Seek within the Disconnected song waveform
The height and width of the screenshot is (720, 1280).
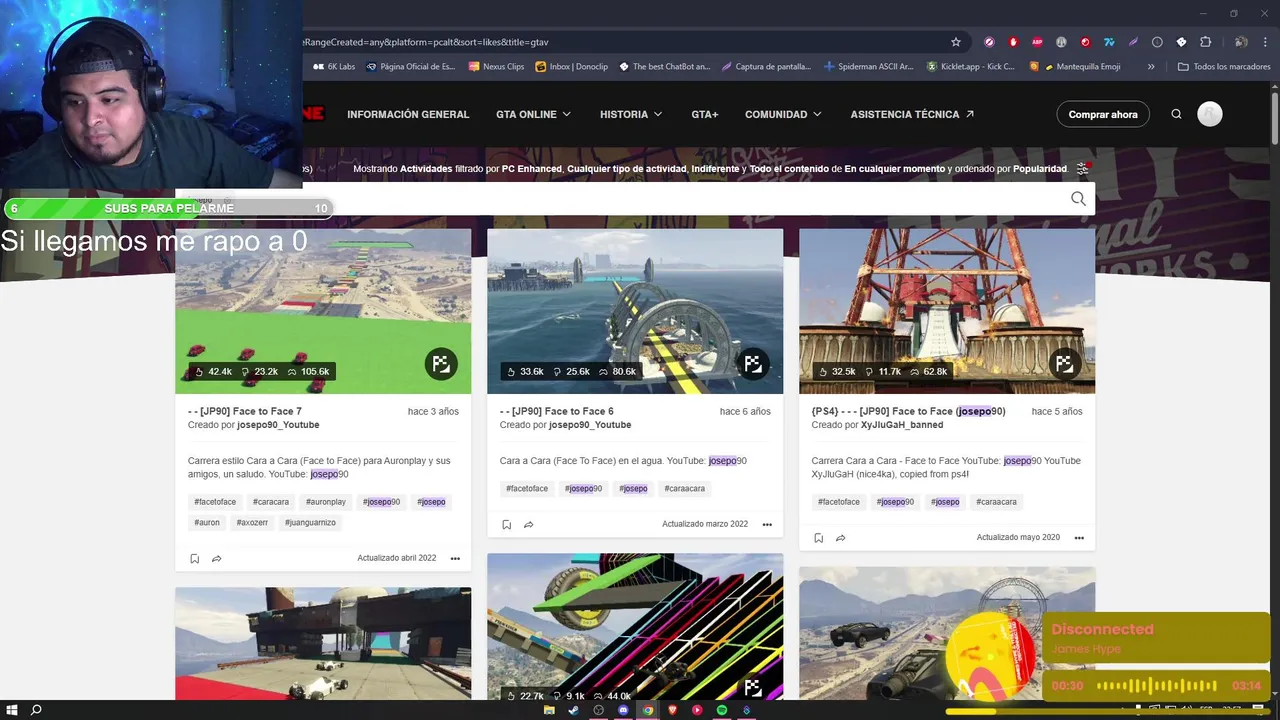point(1157,686)
